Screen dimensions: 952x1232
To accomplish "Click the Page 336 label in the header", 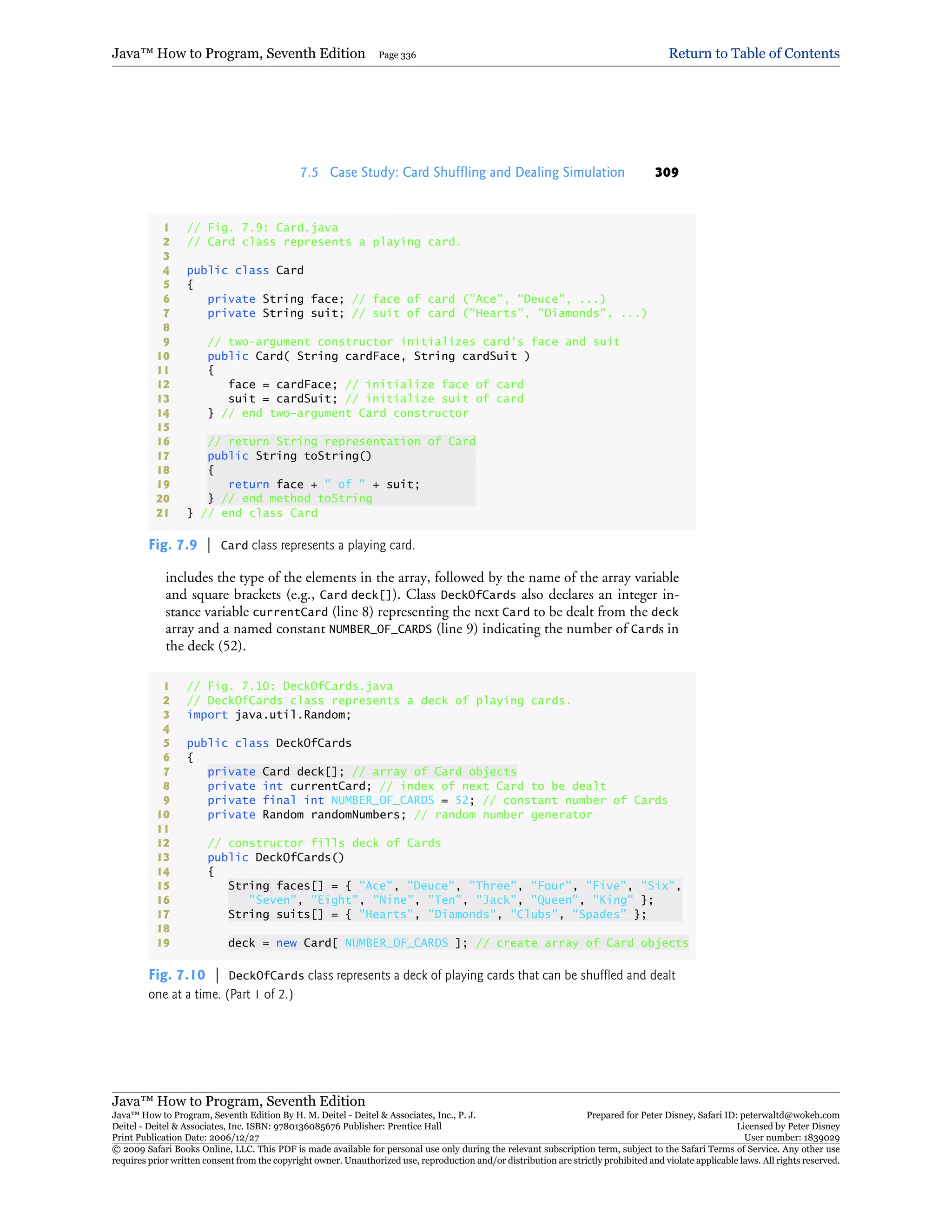I will [397, 55].
